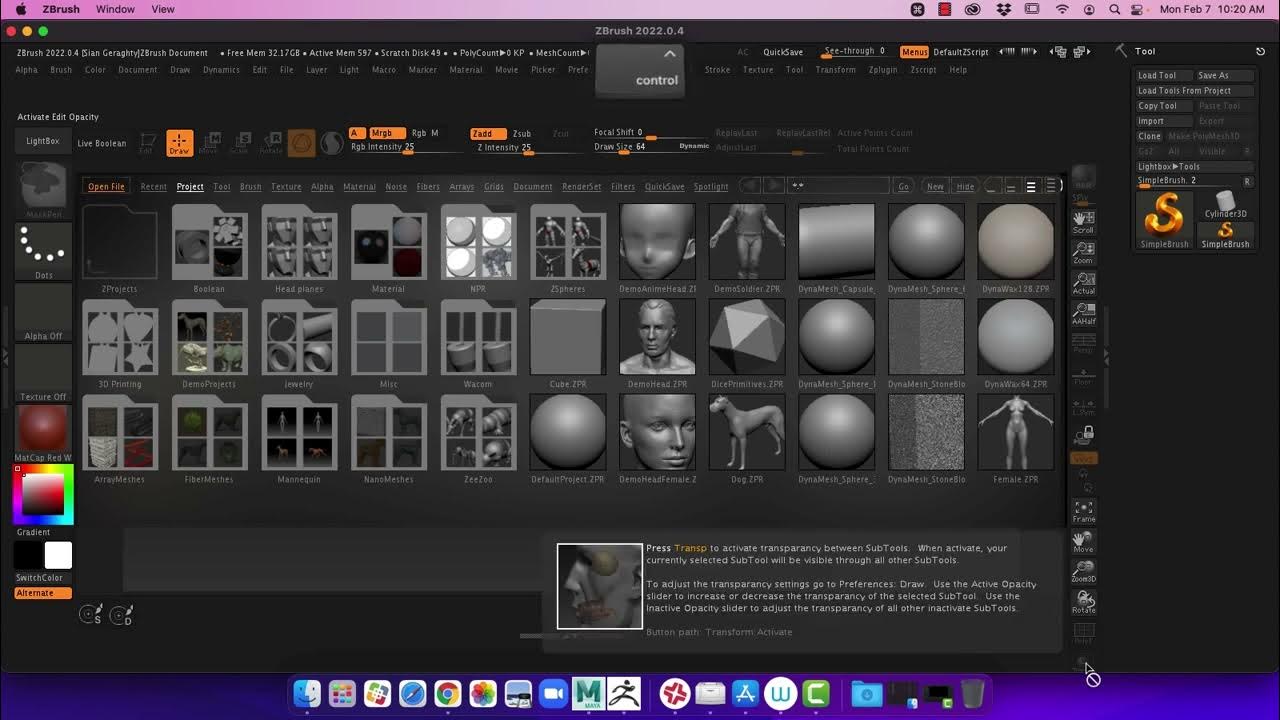This screenshot has height=720, width=1280.
Task: Open the Window menu in macOS menu bar
Action: click(115, 9)
